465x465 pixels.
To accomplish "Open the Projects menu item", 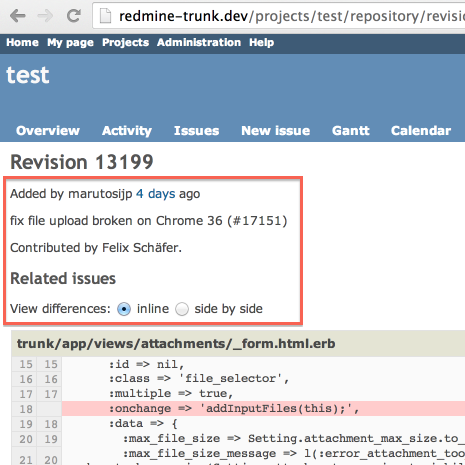I will [x=125, y=42].
